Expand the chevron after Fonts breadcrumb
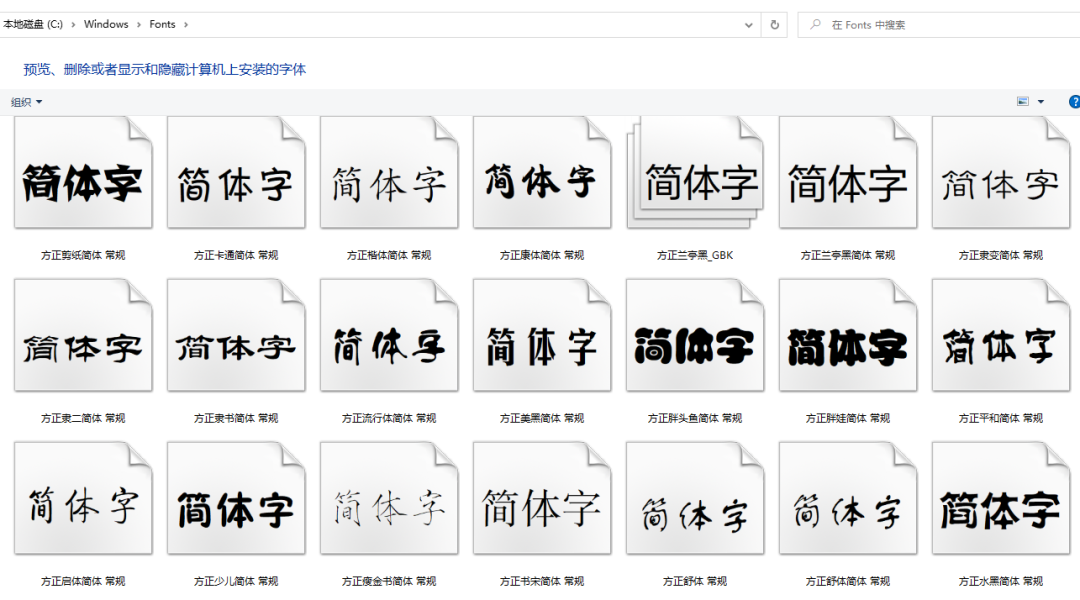Screen dimensions: 1080x600 click(x=185, y=24)
